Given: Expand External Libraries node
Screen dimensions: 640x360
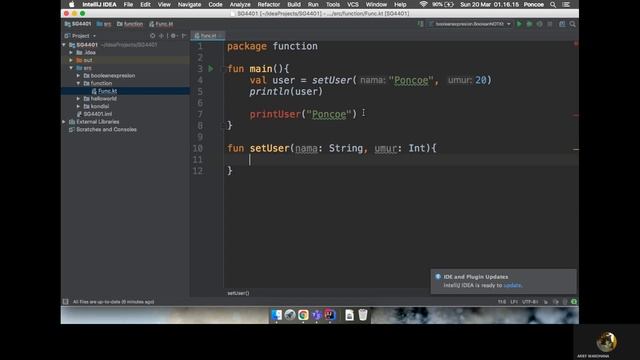Looking at the screenshot, I should point(64,122).
